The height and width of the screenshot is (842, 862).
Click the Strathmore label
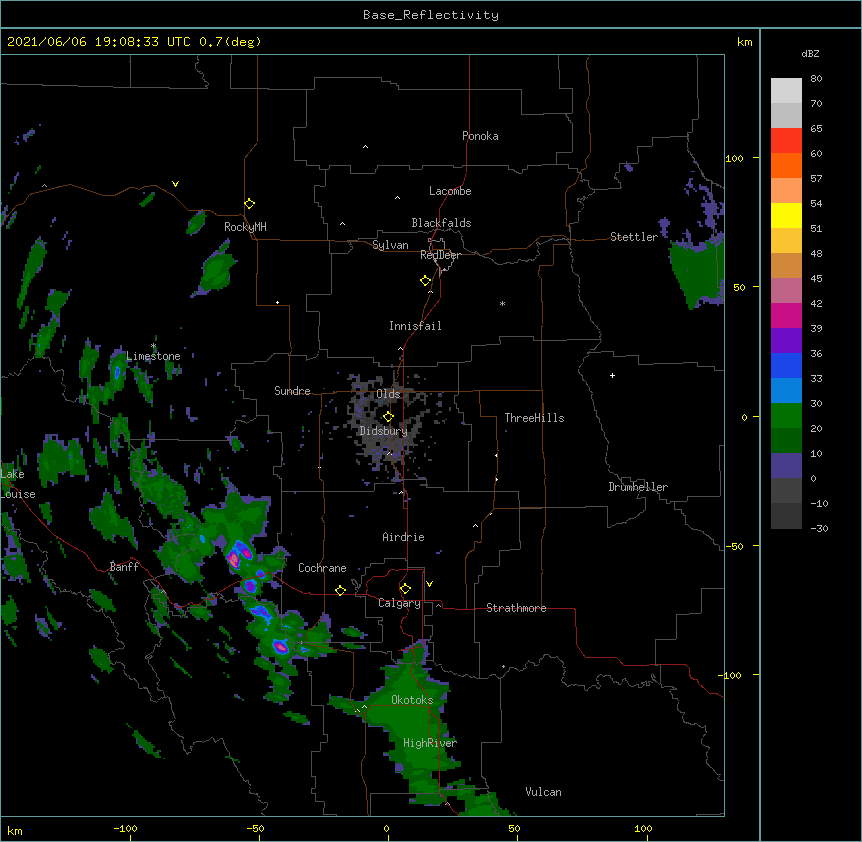pos(516,608)
